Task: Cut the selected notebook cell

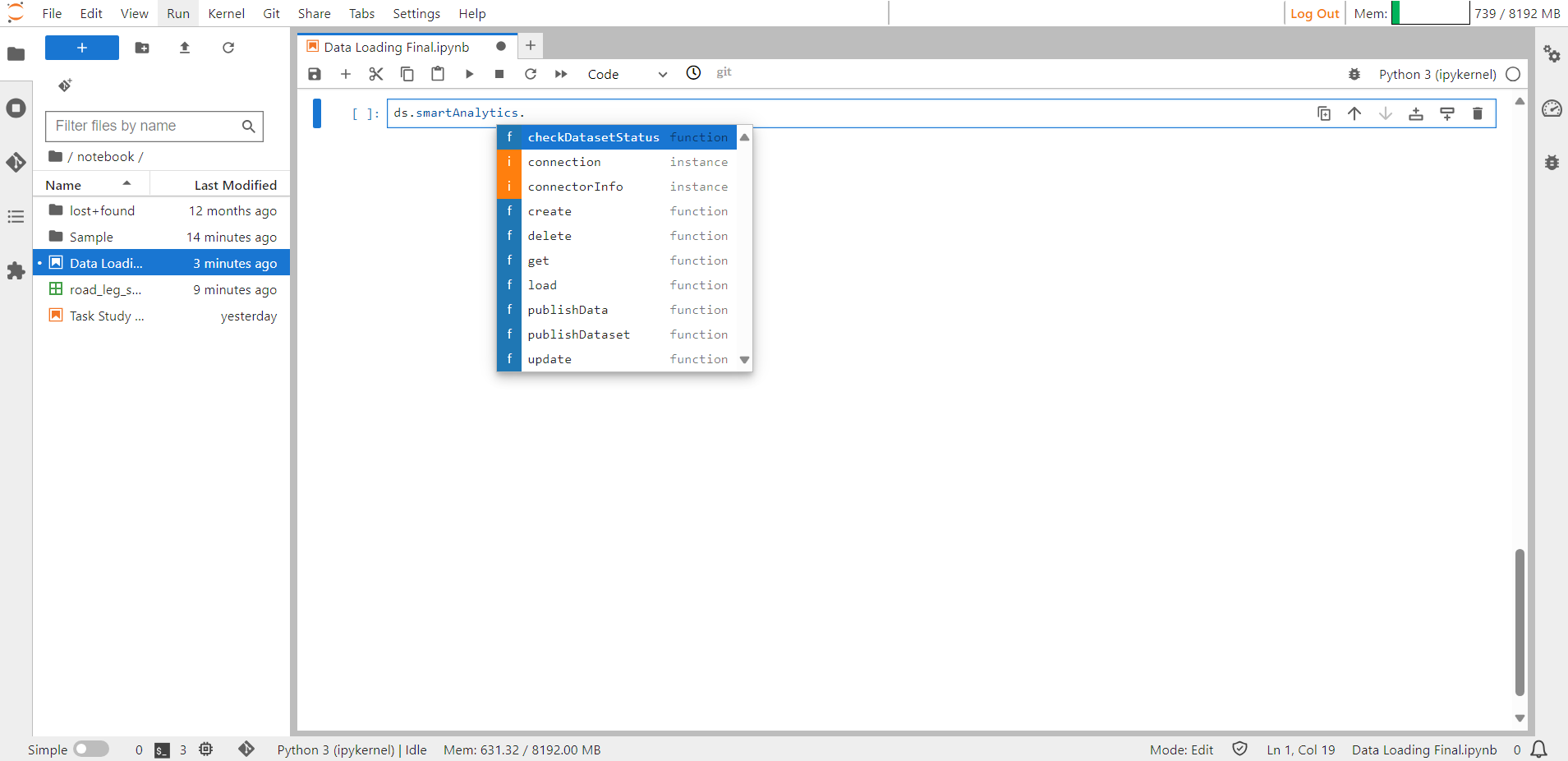Action: click(375, 74)
